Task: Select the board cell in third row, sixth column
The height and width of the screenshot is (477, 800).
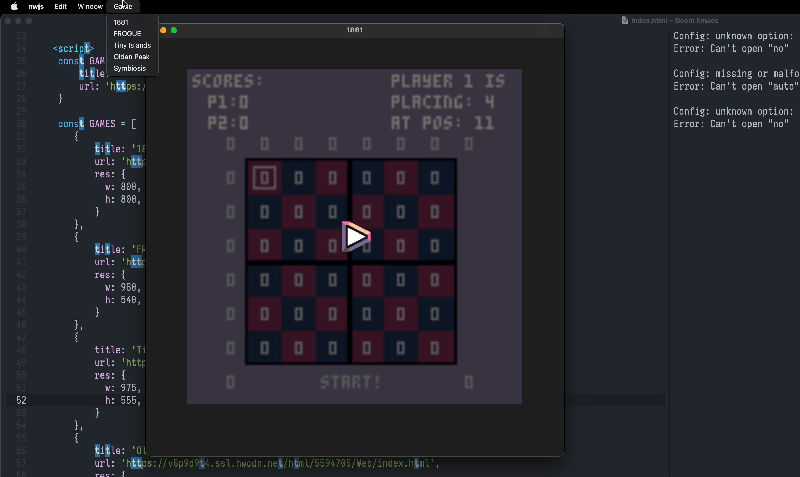Action: (435, 246)
